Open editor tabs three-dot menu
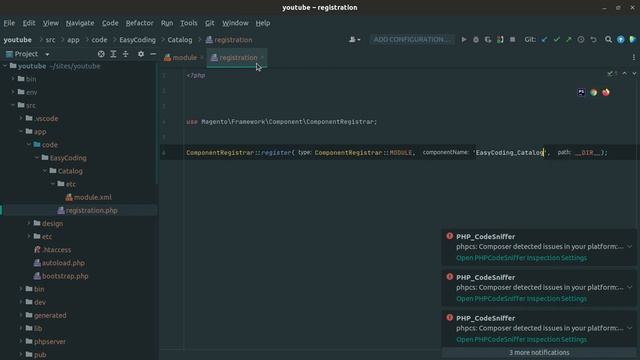Image resolution: width=640 pixels, height=360 pixels. (x=633, y=58)
